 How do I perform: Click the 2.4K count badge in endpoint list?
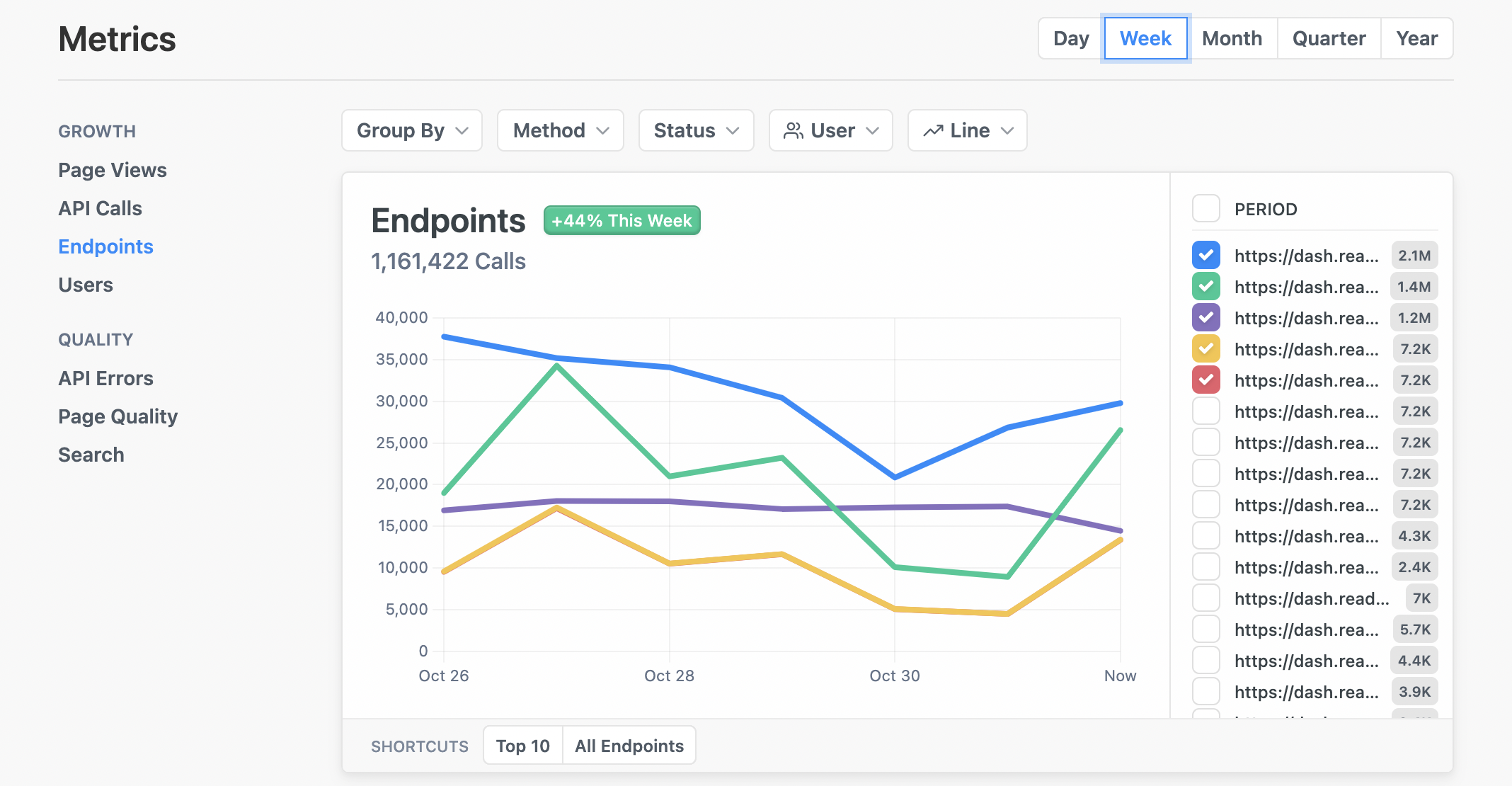point(1414,567)
